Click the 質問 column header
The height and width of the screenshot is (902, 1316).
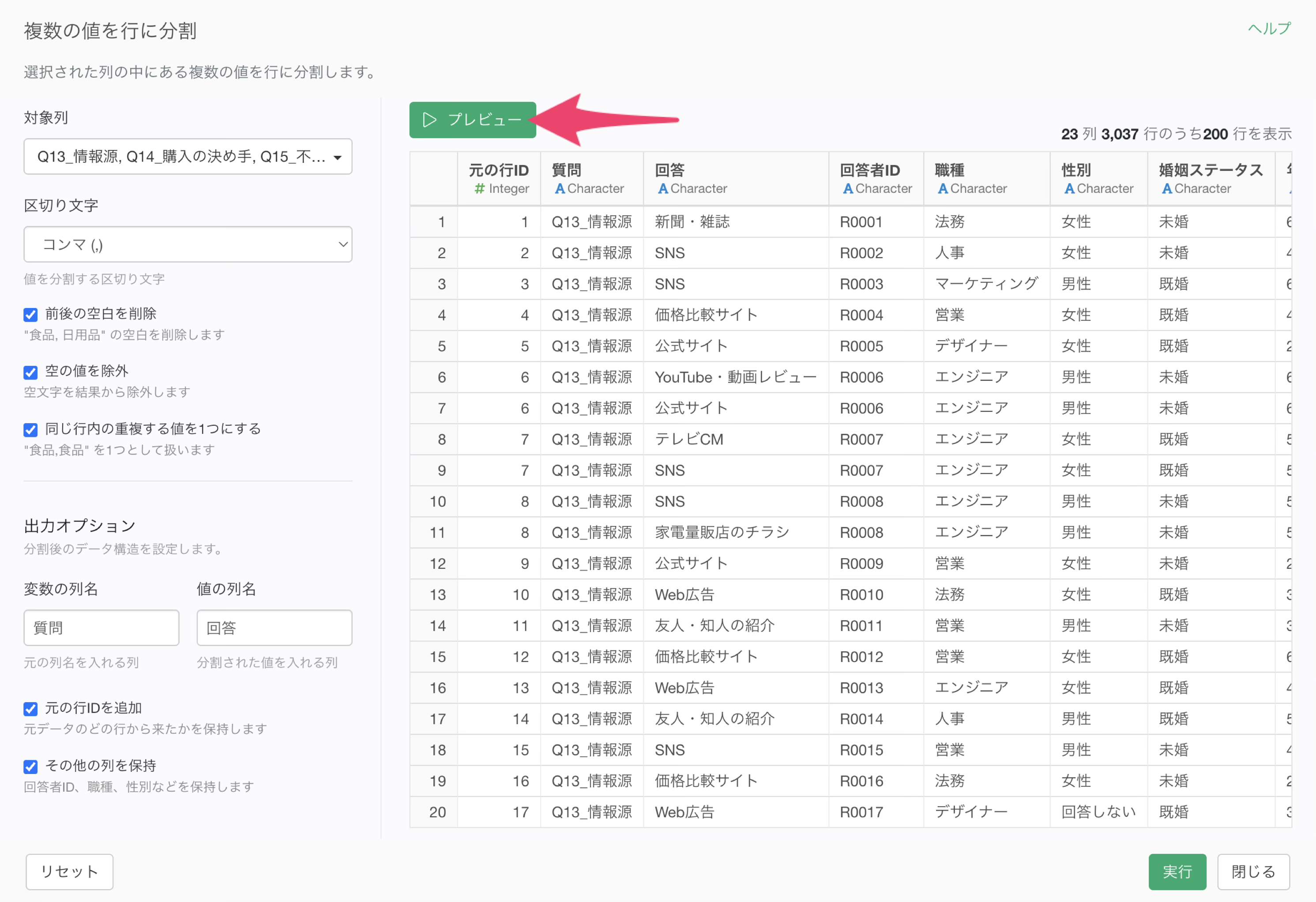(592, 178)
